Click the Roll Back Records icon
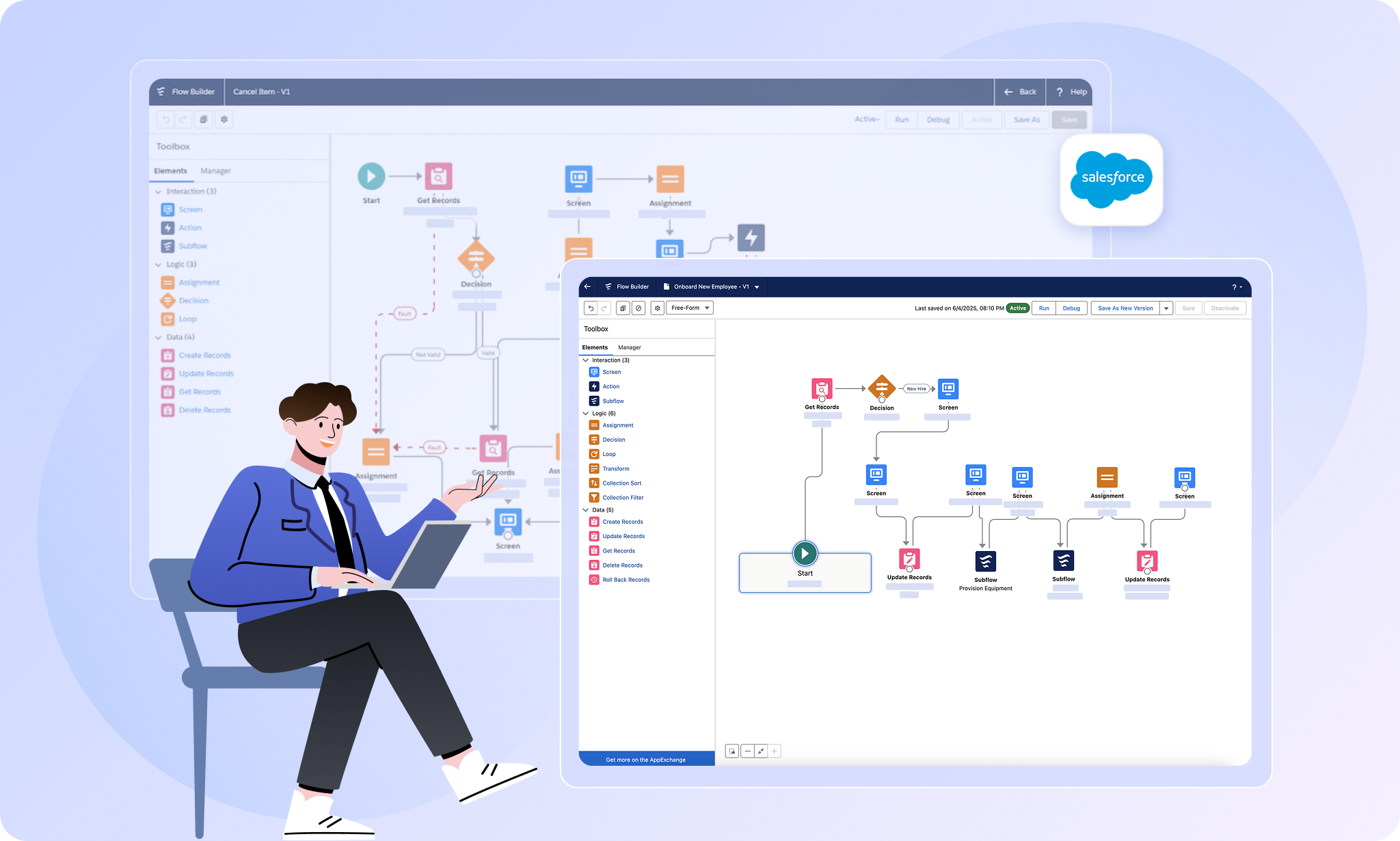The width and height of the screenshot is (1400, 841). [x=594, y=580]
